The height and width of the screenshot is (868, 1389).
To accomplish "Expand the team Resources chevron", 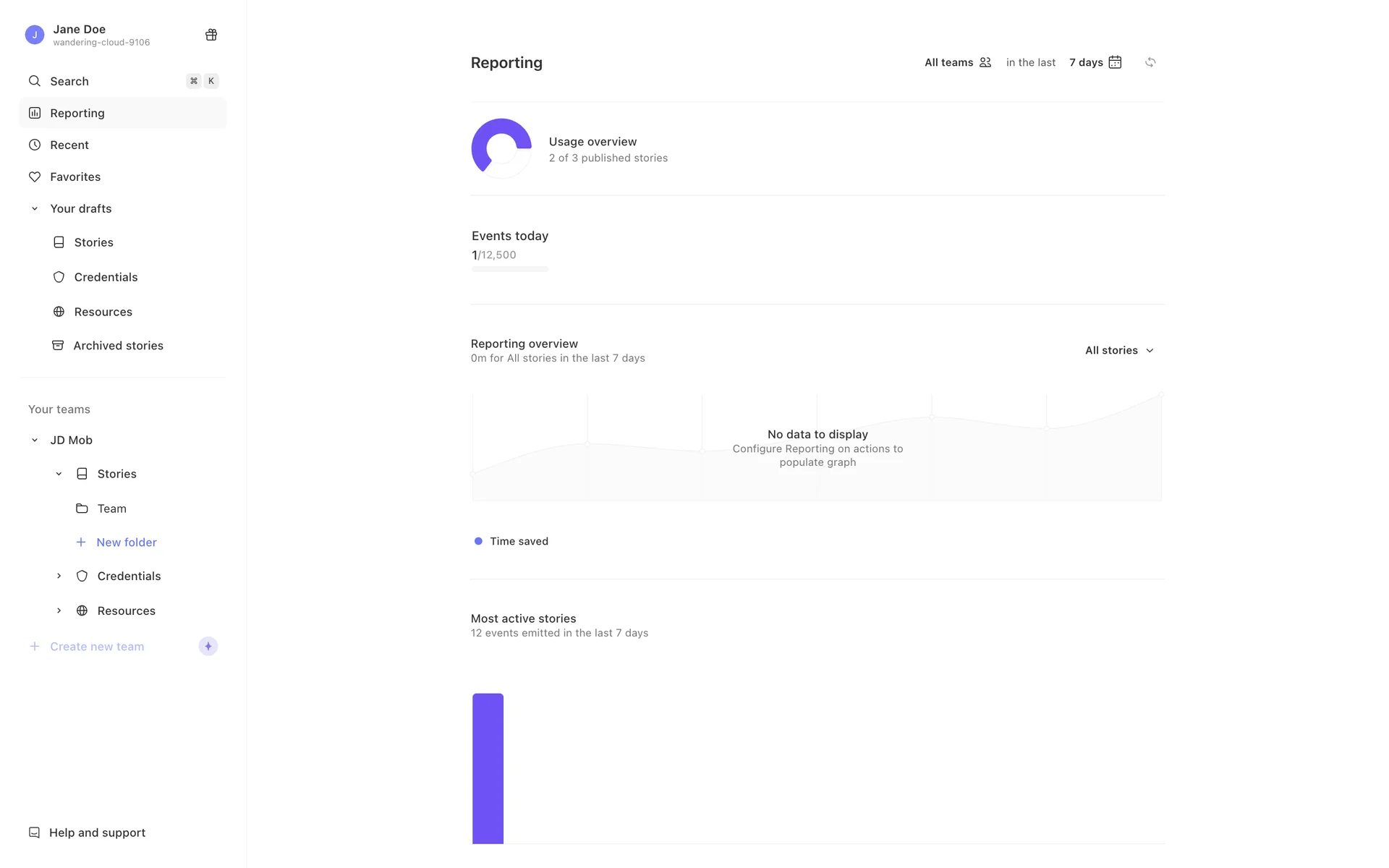I will point(59,610).
